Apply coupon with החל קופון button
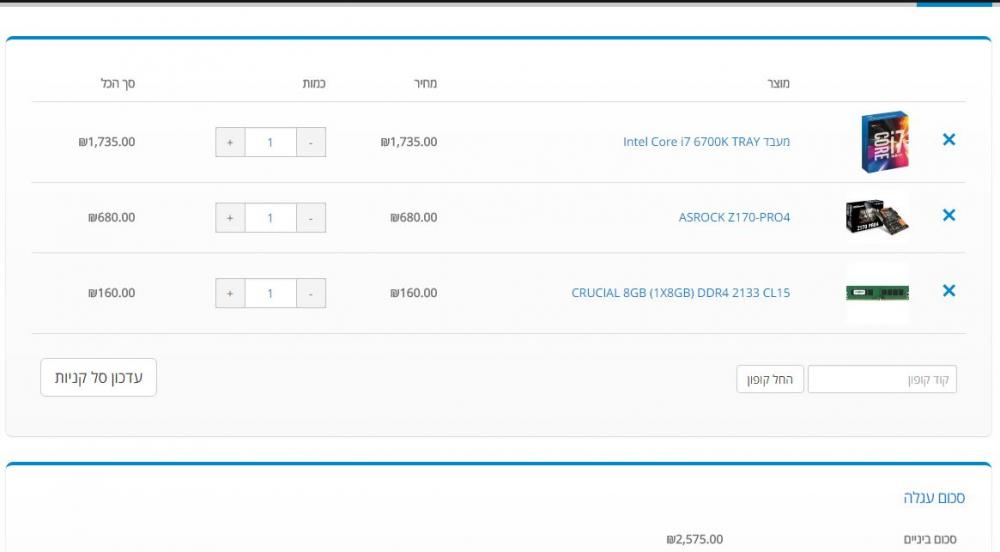Screen dimensions: 1000x552 770,379
